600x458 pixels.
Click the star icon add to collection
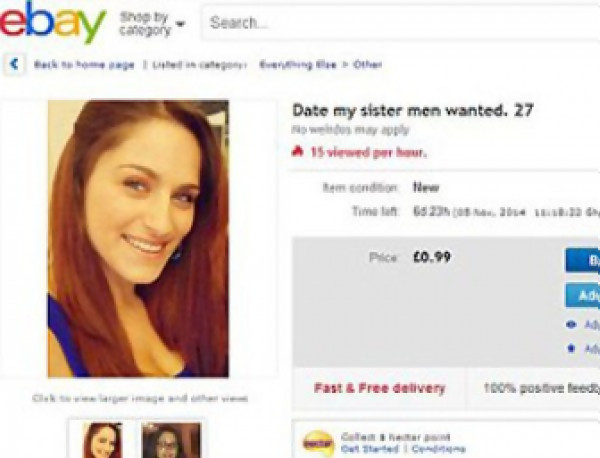click(571, 348)
